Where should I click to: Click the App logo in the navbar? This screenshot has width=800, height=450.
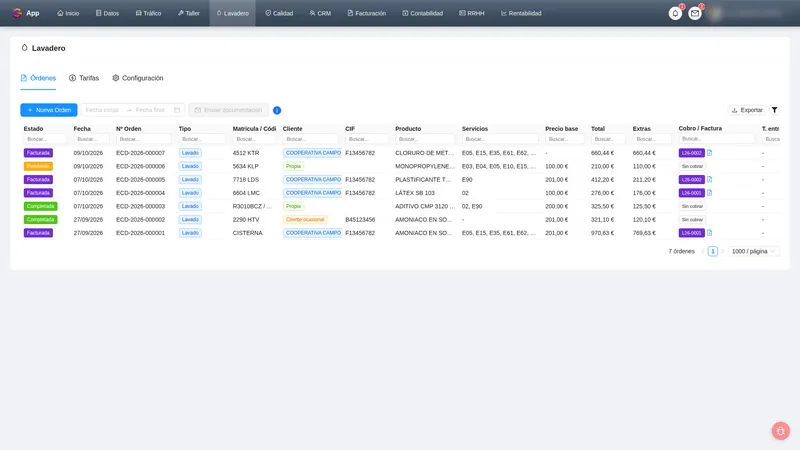click(x=26, y=13)
